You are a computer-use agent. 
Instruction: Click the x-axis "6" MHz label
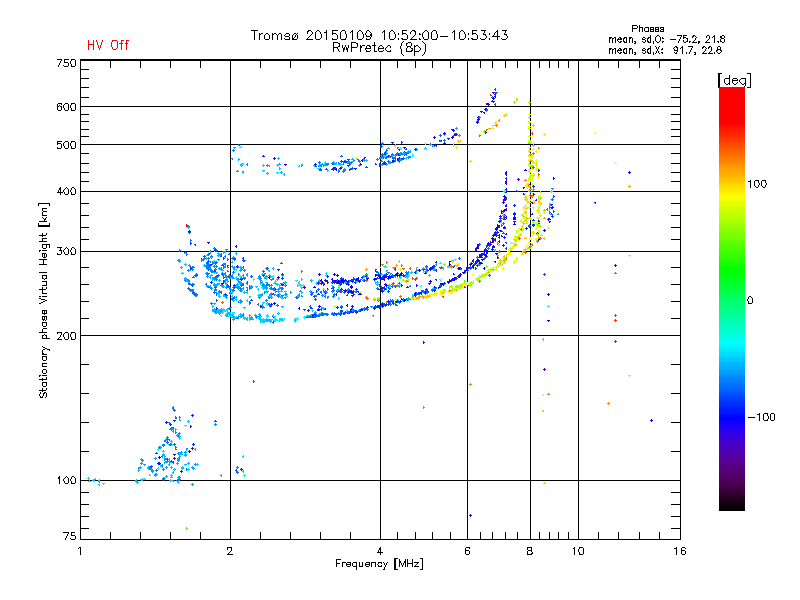(467, 551)
